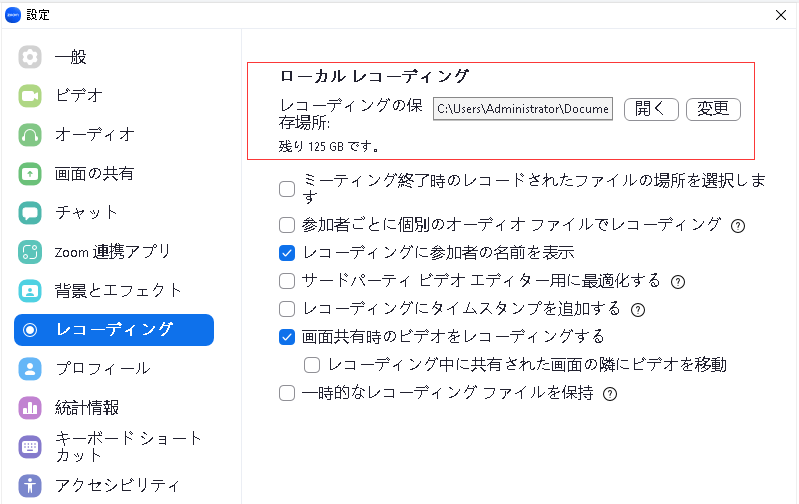Uncheck 画面共有時のビデオをレコーディングする
Viewport: 799px width, 504px height.
pos(287,337)
